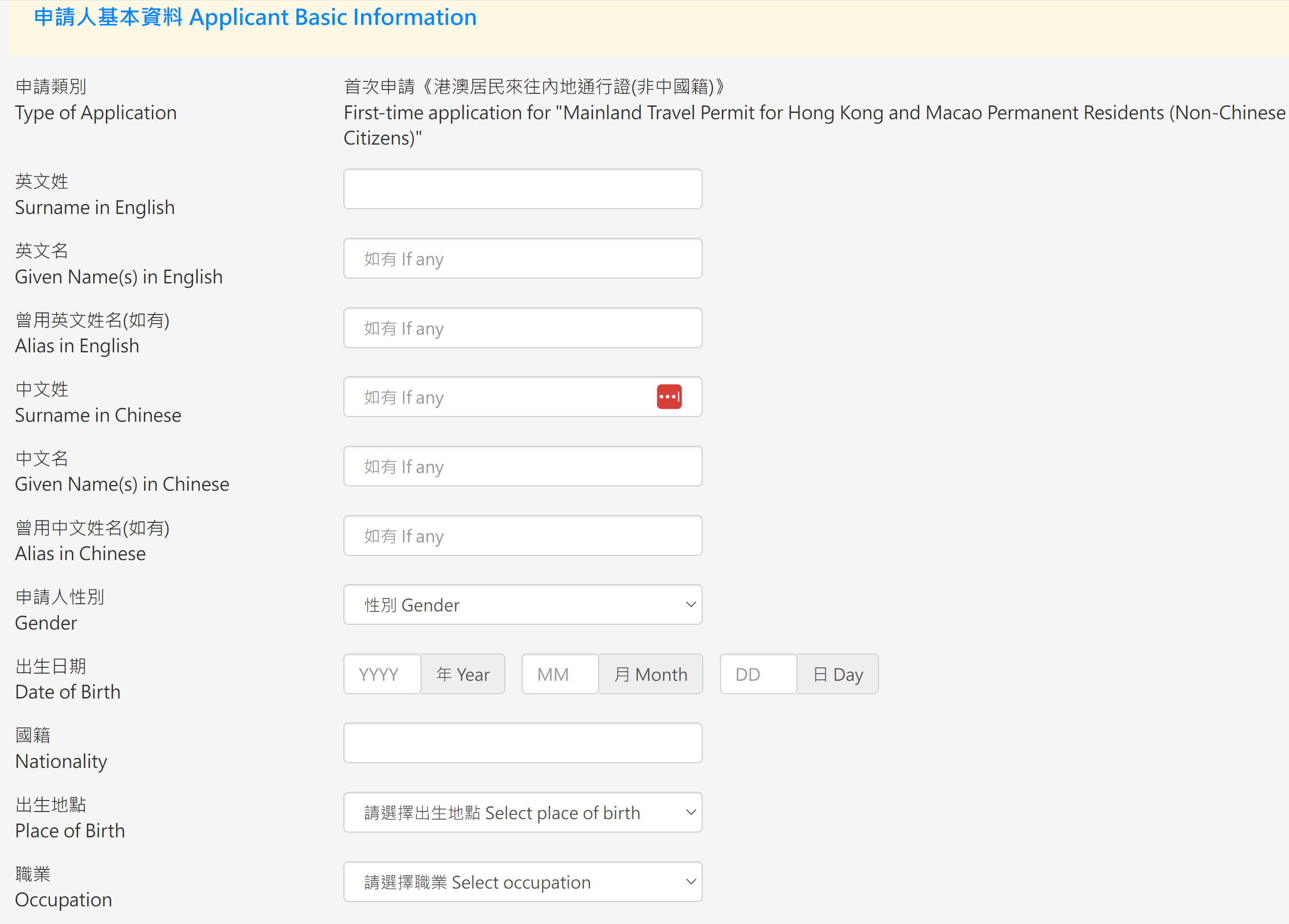The image size is (1289, 924).
Task: Select the Given Name(s) in Chinese field
Action: click(523, 466)
